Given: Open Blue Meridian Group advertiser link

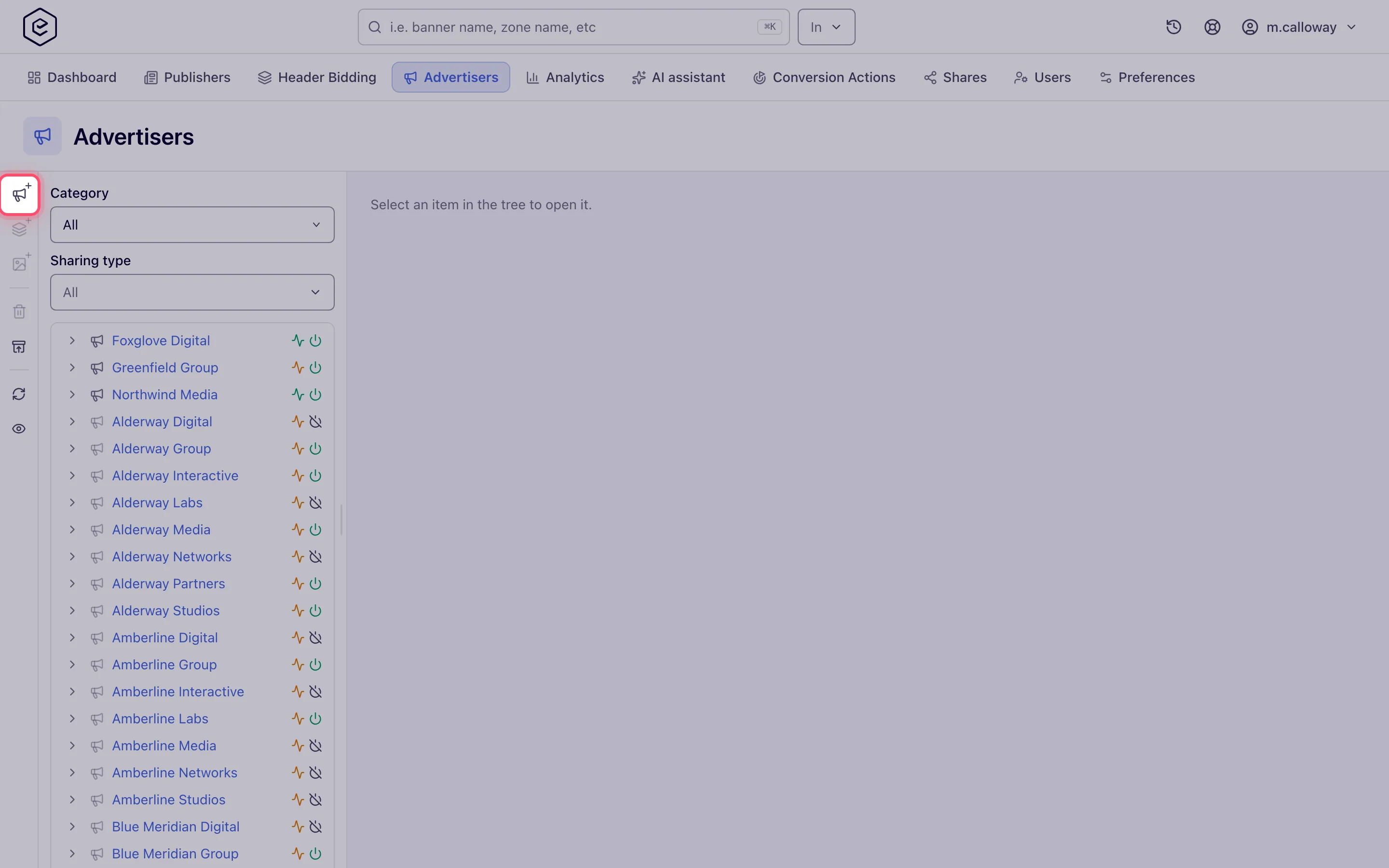Looking at the screenshot, I should click(x=175, y=854).
